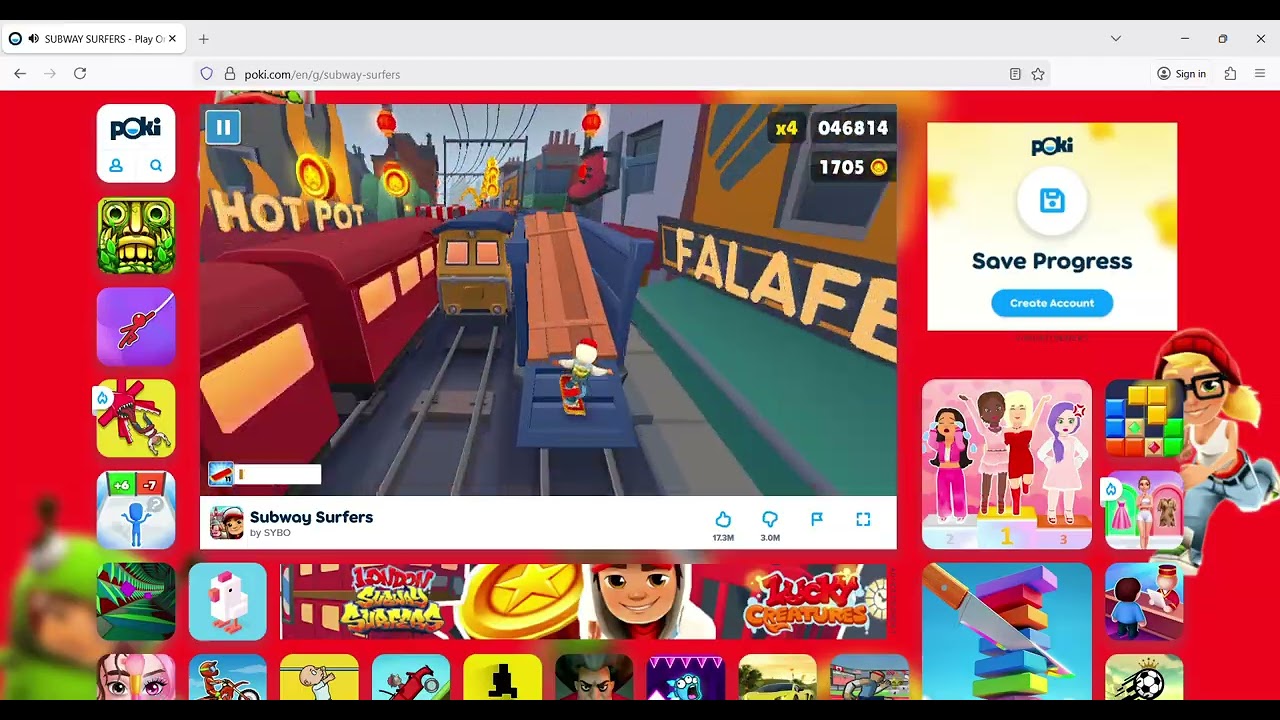The width and height of the screenshot is (1280, 720).
Task: Click the x4 multiplier badge
Action: (787, 128)
